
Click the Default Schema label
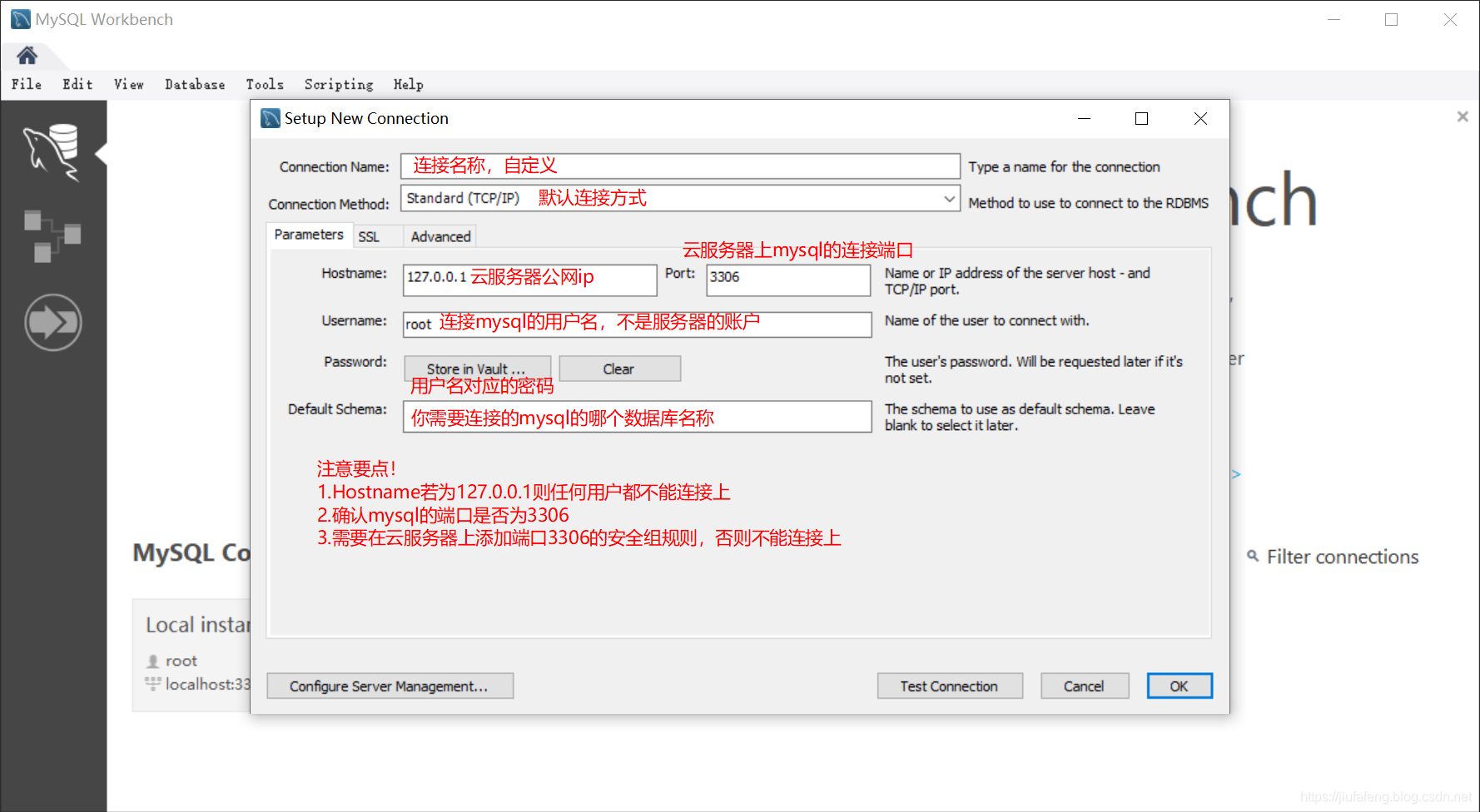pyautogui.click(x=337, y=409)
